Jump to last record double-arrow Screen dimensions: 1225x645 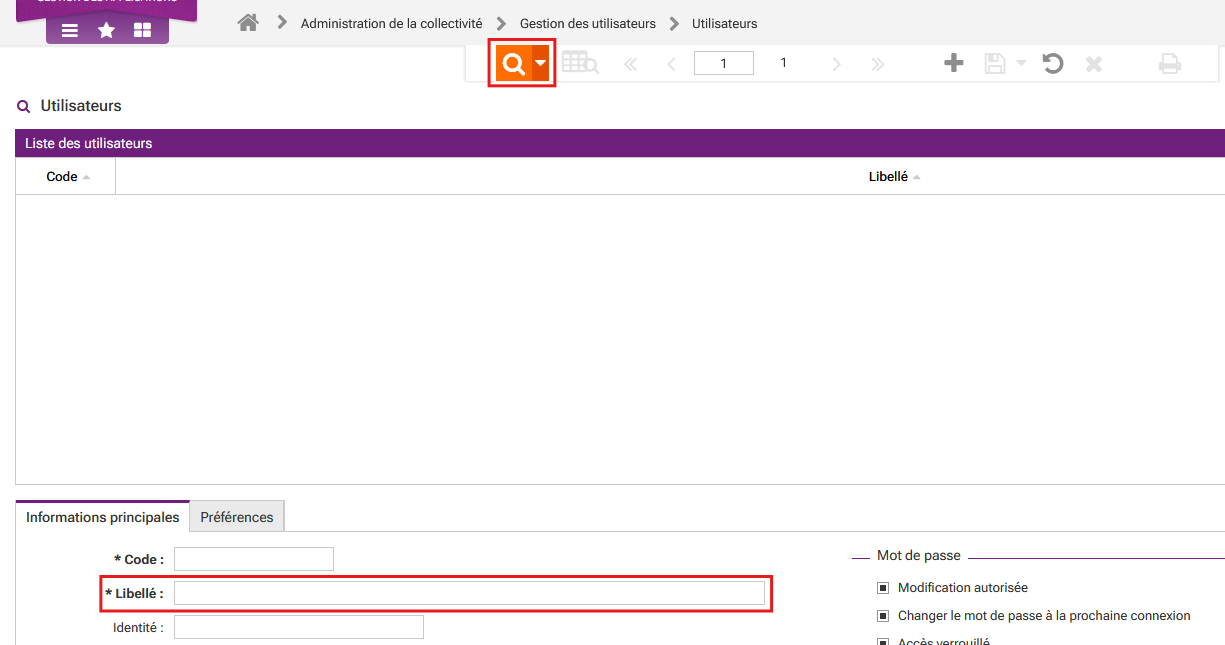878,64
